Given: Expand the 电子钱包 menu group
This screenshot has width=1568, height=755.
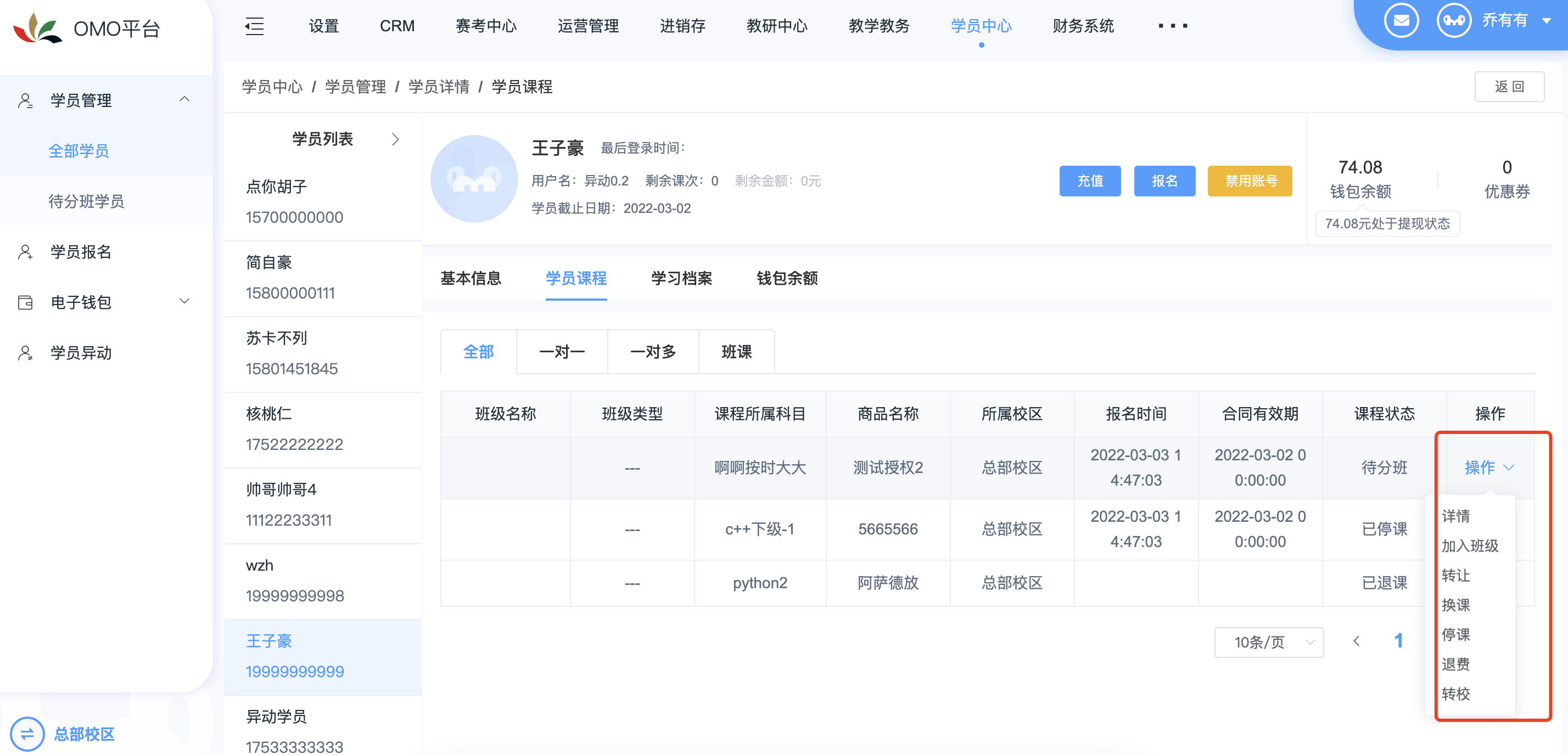Looking at the screenshot, I should pos(184,302).
